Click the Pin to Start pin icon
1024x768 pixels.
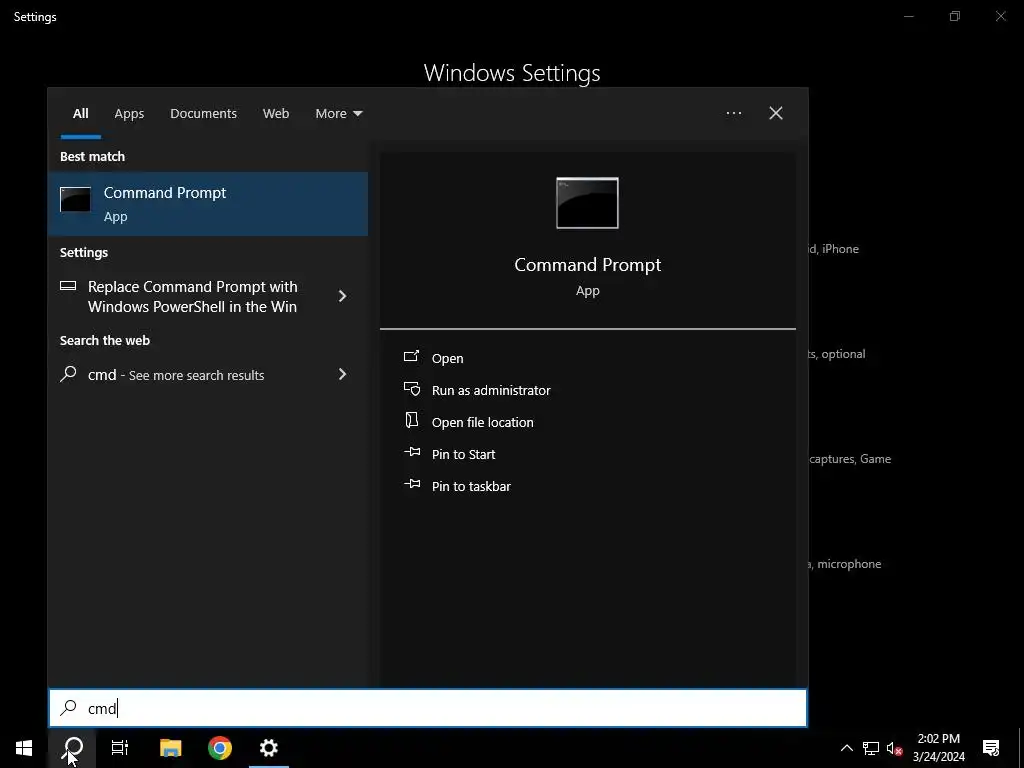411,452
